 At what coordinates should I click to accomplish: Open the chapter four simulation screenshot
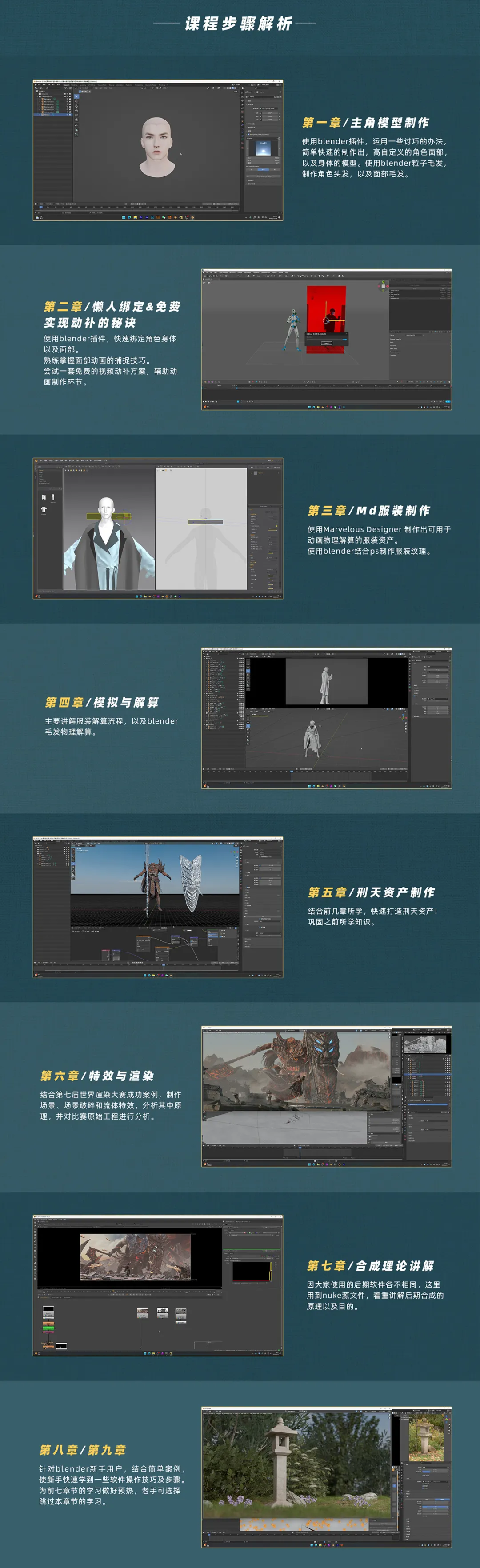coord(326,718)
